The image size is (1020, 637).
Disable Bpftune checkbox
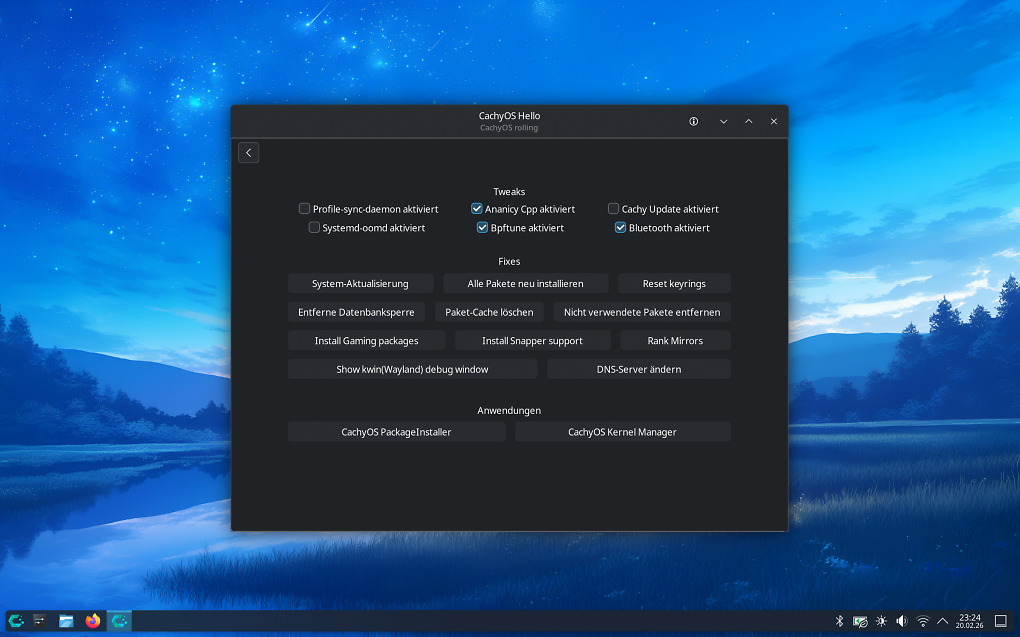pos(482,228)
